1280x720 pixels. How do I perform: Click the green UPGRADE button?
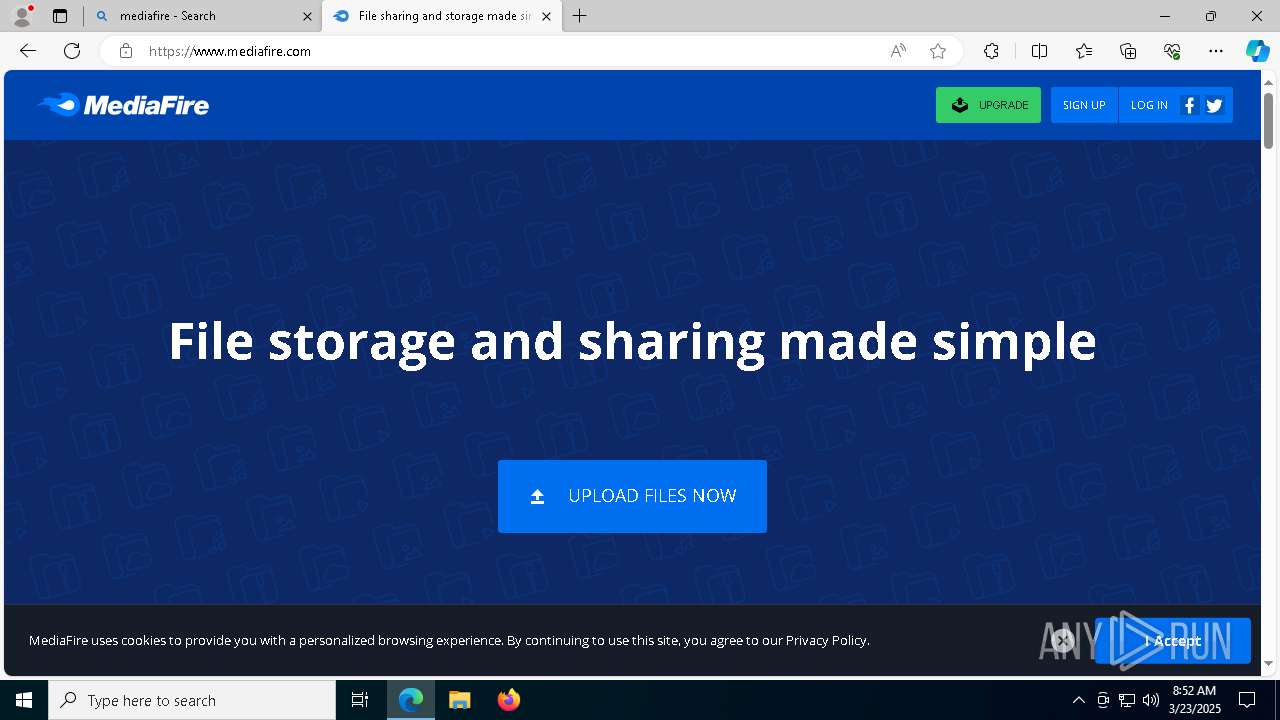point(988,105)
